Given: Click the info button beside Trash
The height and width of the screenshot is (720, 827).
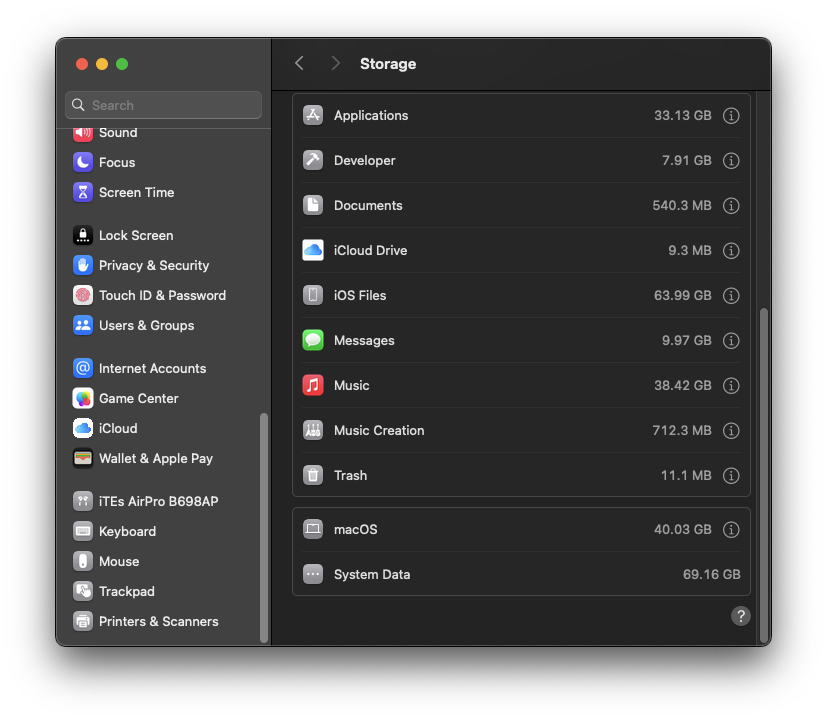Looking at the screenshot, I should click(731, 476).
